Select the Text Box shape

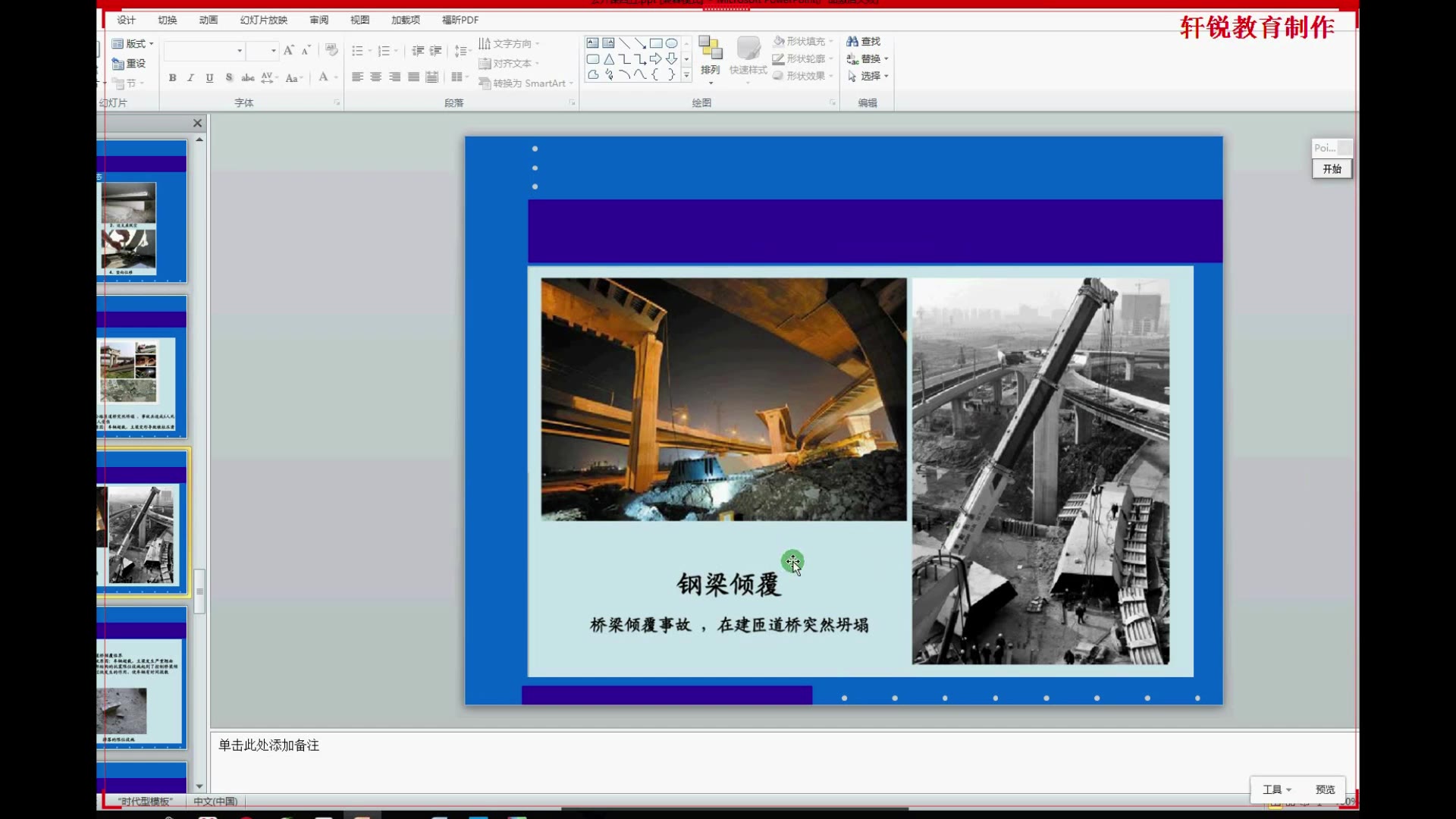592,43
